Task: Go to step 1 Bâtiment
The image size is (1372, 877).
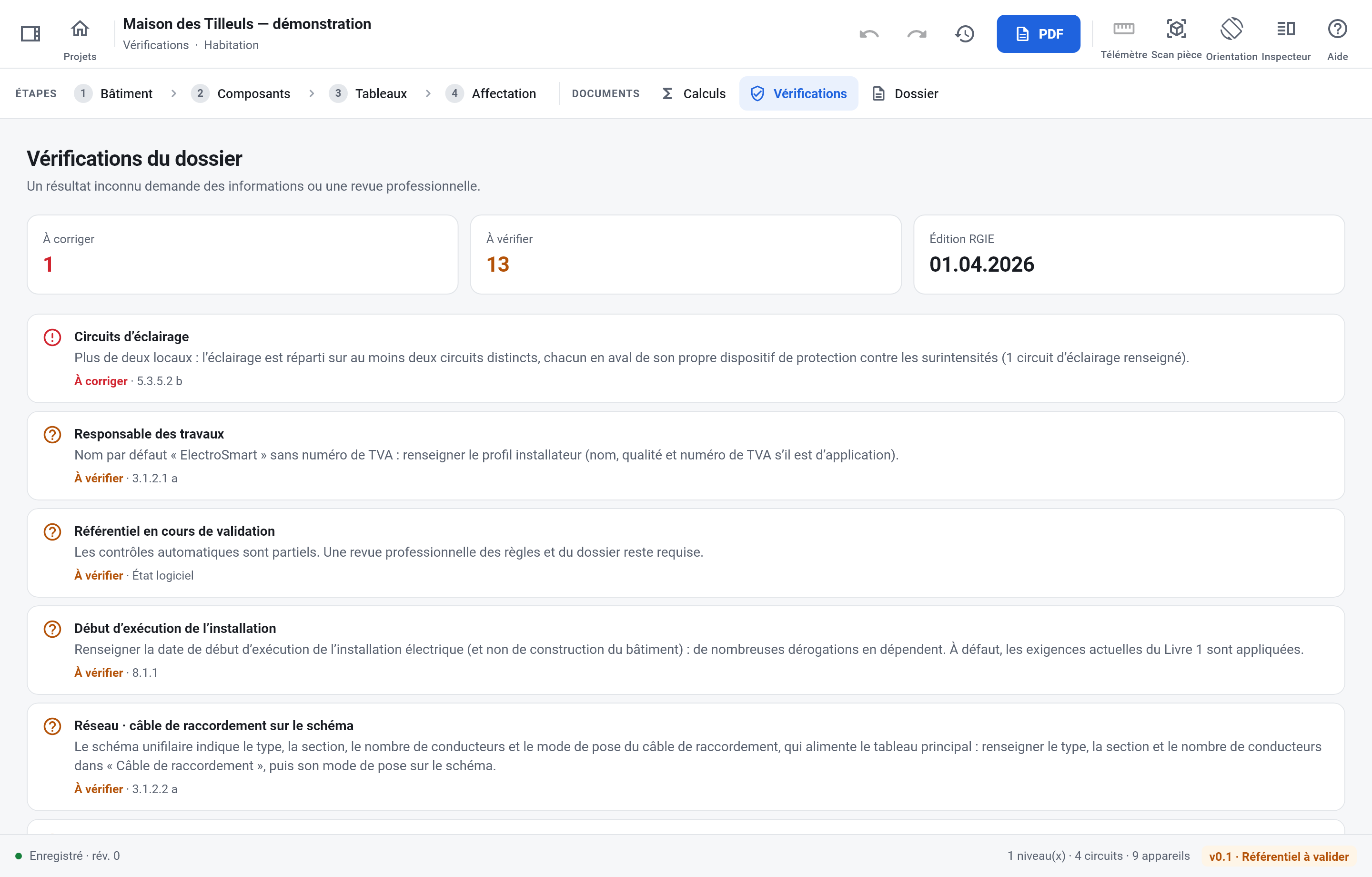Action: click(113, 93)
